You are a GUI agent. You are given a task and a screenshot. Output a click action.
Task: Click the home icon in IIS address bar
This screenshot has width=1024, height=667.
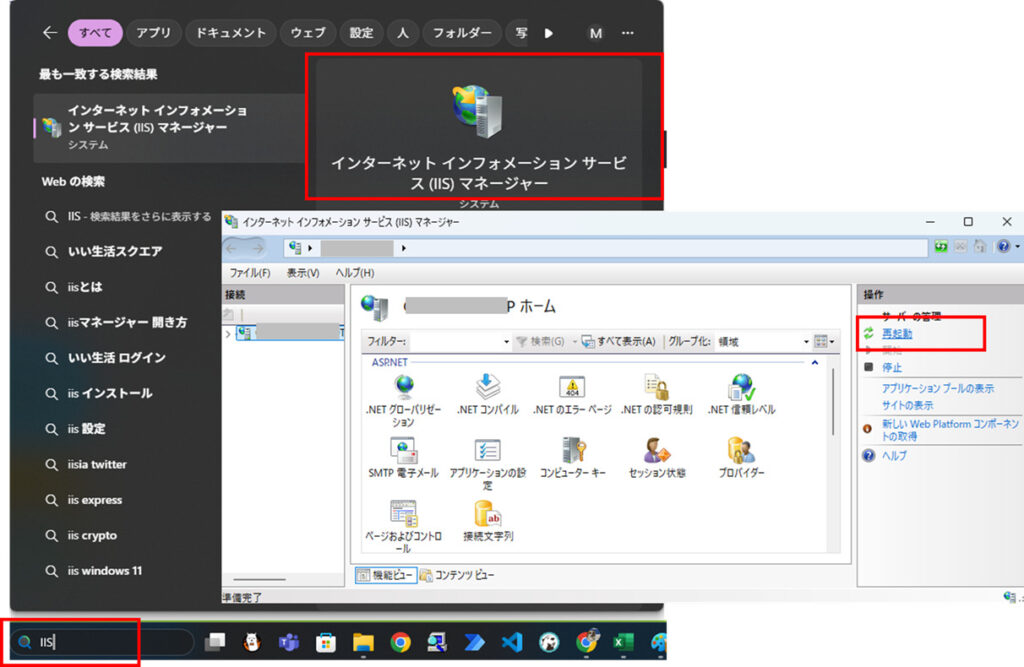point(980,247)
